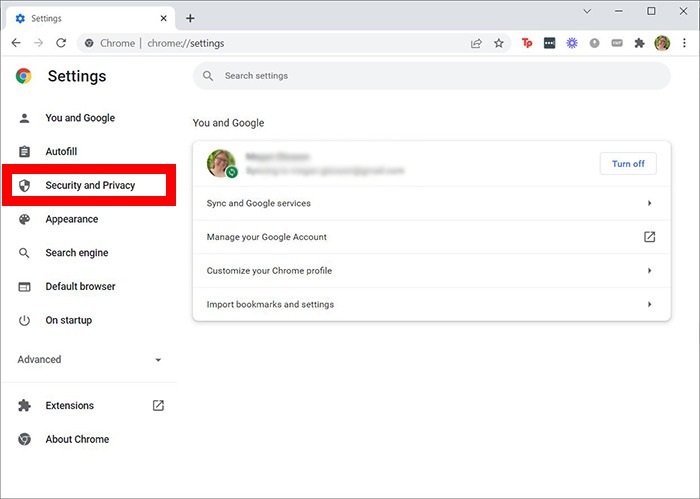Open Manage your Google Account

[x=432, y=237]
